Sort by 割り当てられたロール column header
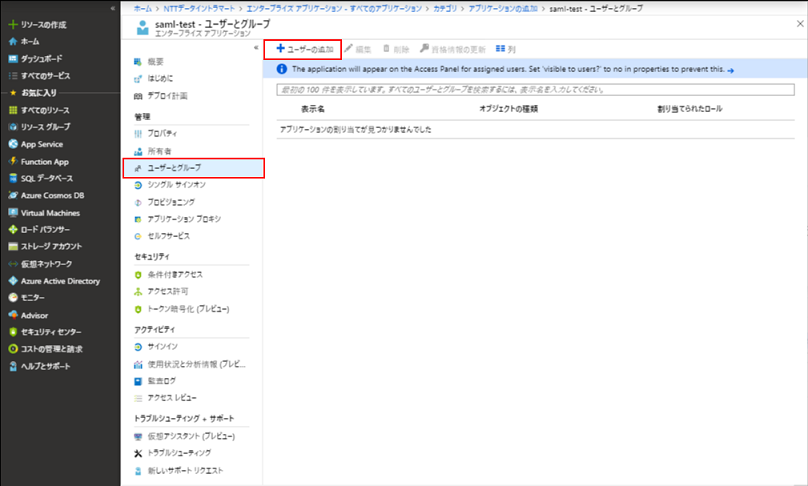 [x=689, y=109]
